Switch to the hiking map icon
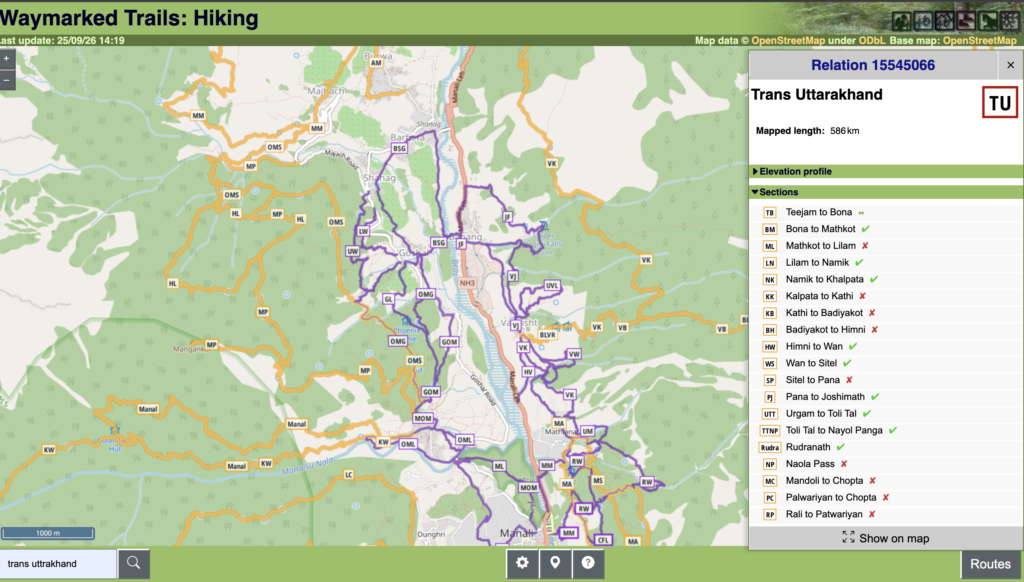 [x=902, y=21]
